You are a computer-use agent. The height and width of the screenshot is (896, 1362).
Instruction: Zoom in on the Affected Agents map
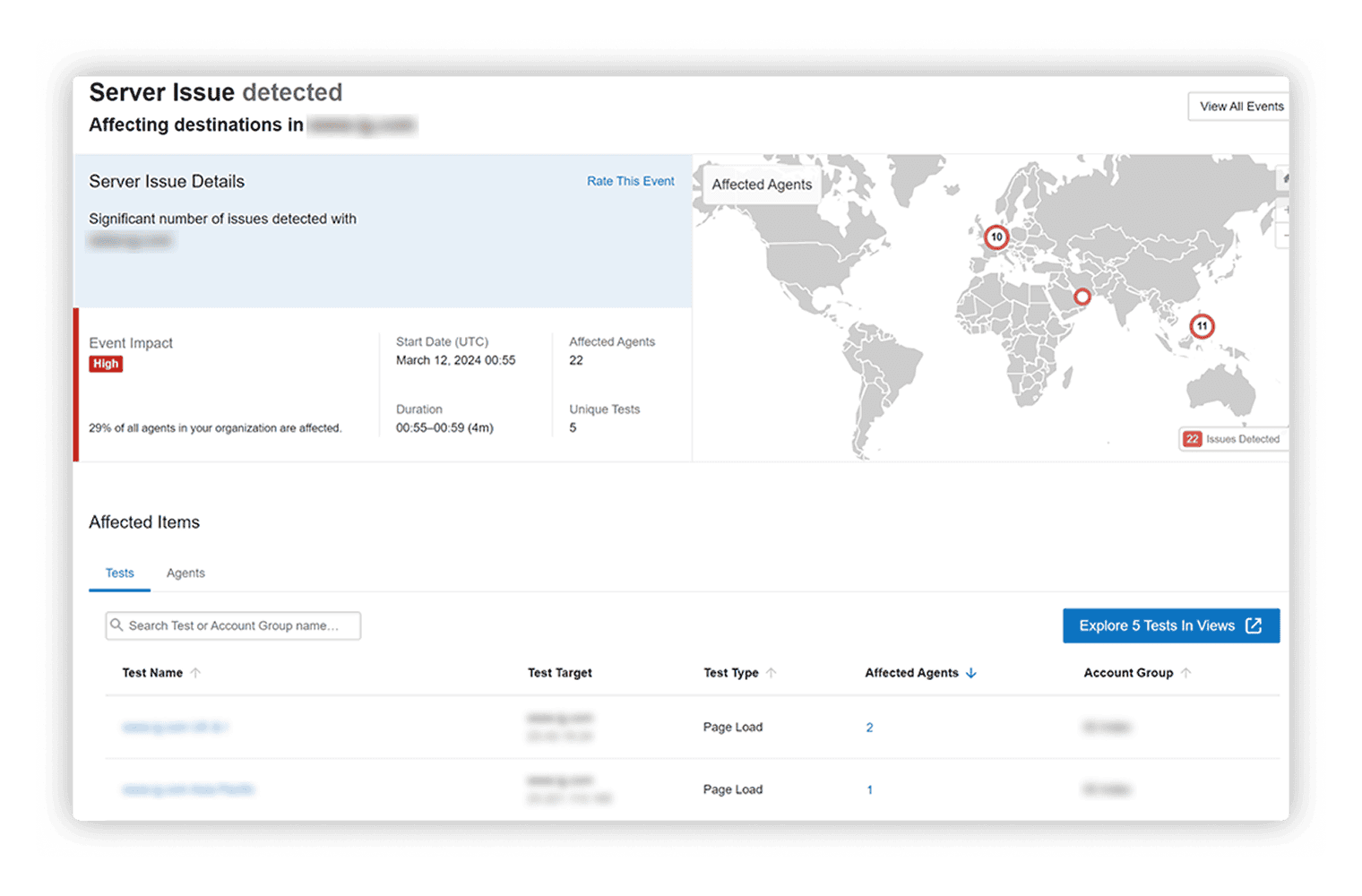click(1283, 210)
